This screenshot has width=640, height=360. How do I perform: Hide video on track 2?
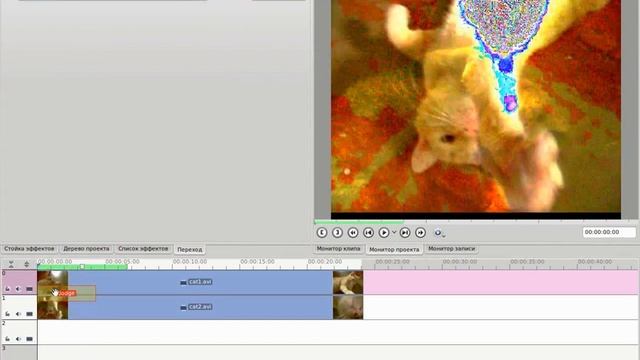pyautogui.click(x=29, y=339)
